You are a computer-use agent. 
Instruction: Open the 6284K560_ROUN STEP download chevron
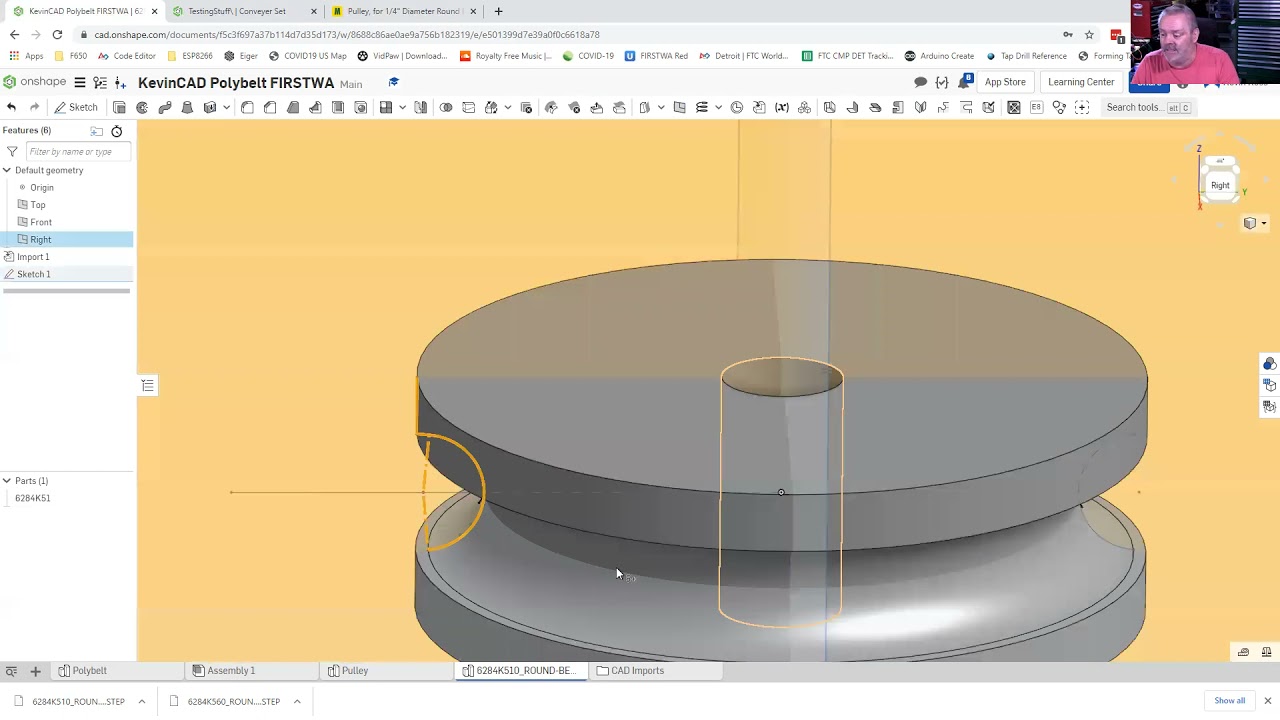coord(297,702)
